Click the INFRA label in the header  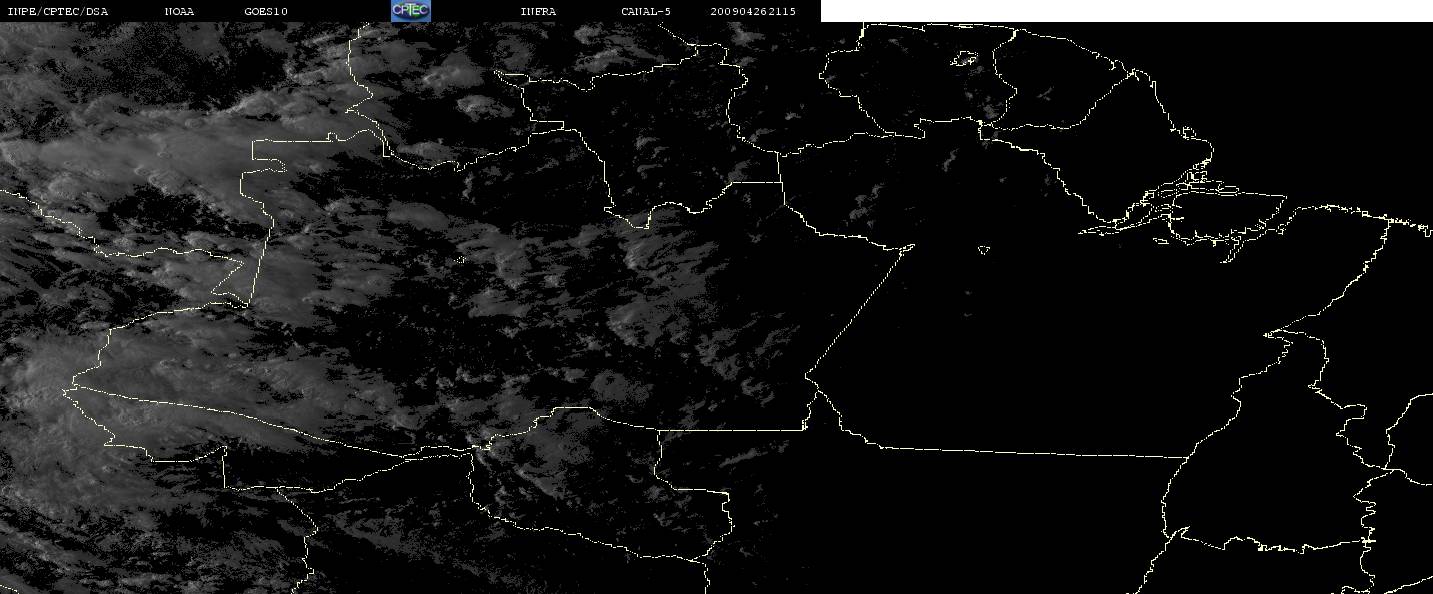[538, 11]
